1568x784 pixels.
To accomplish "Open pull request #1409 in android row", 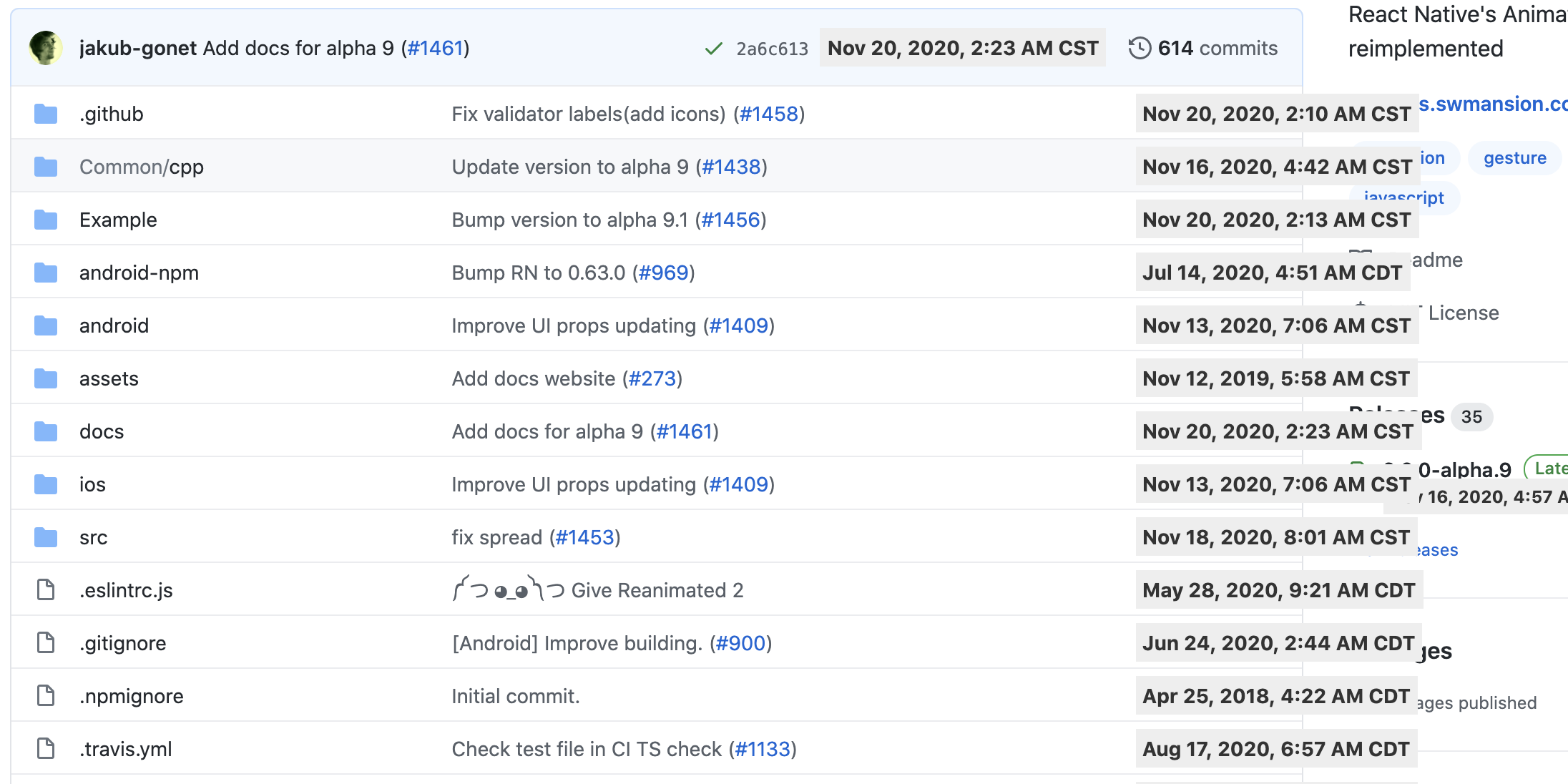I will tap(739, 325).
